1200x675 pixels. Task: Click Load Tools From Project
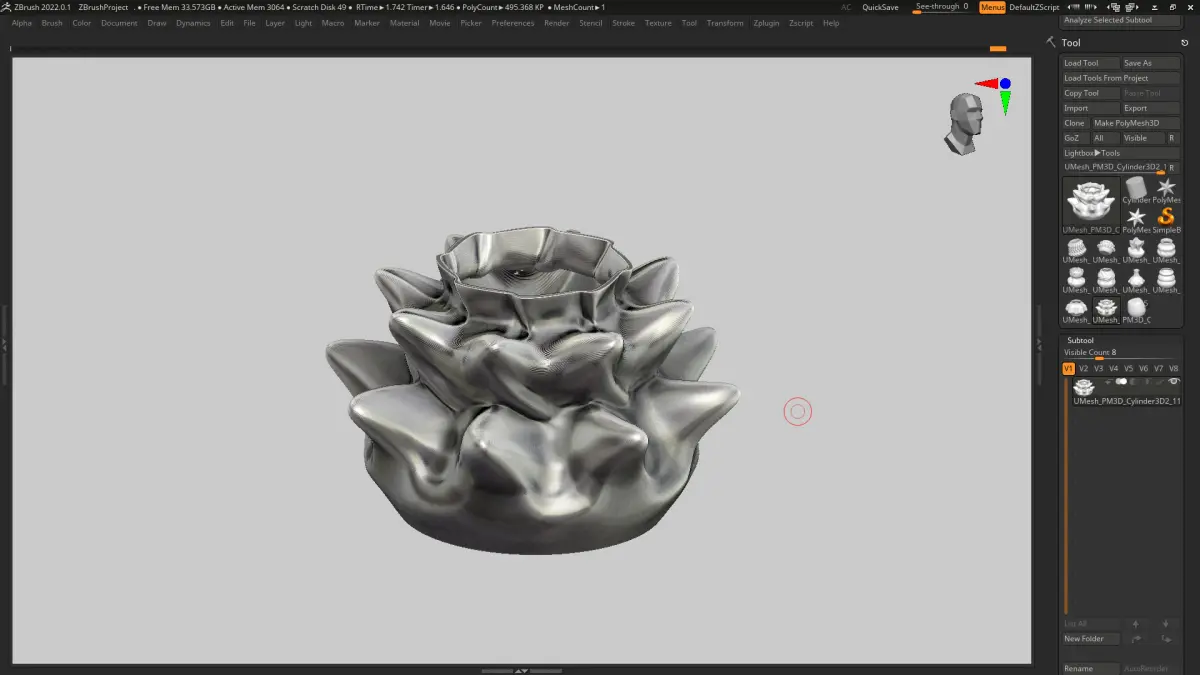click(1121, 78)
